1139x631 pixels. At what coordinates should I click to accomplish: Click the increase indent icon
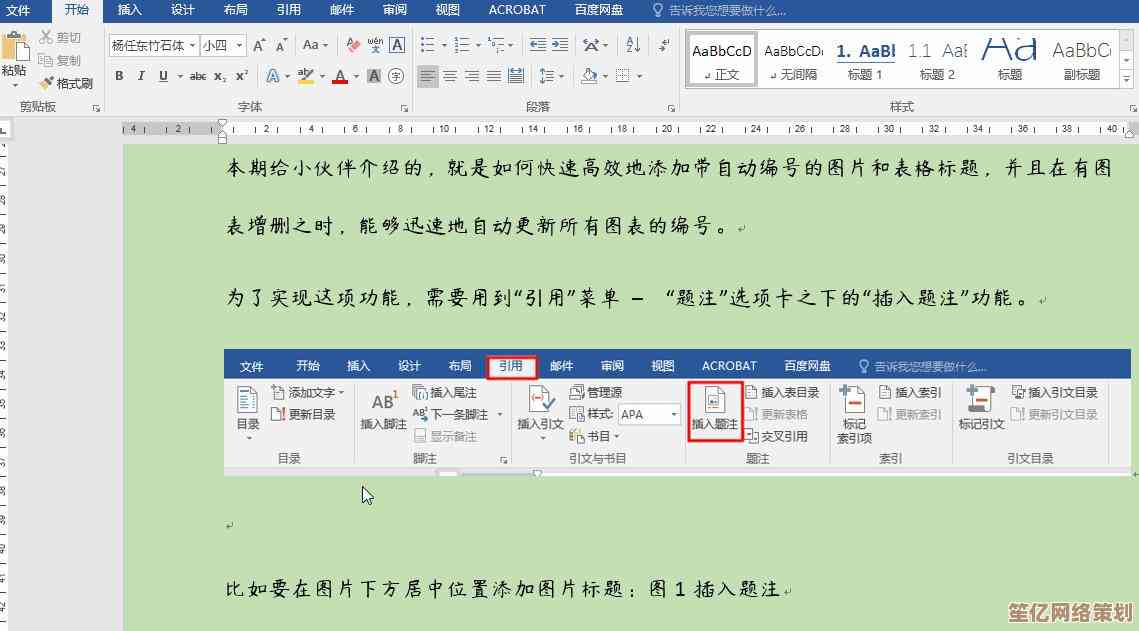click(559, 45)
